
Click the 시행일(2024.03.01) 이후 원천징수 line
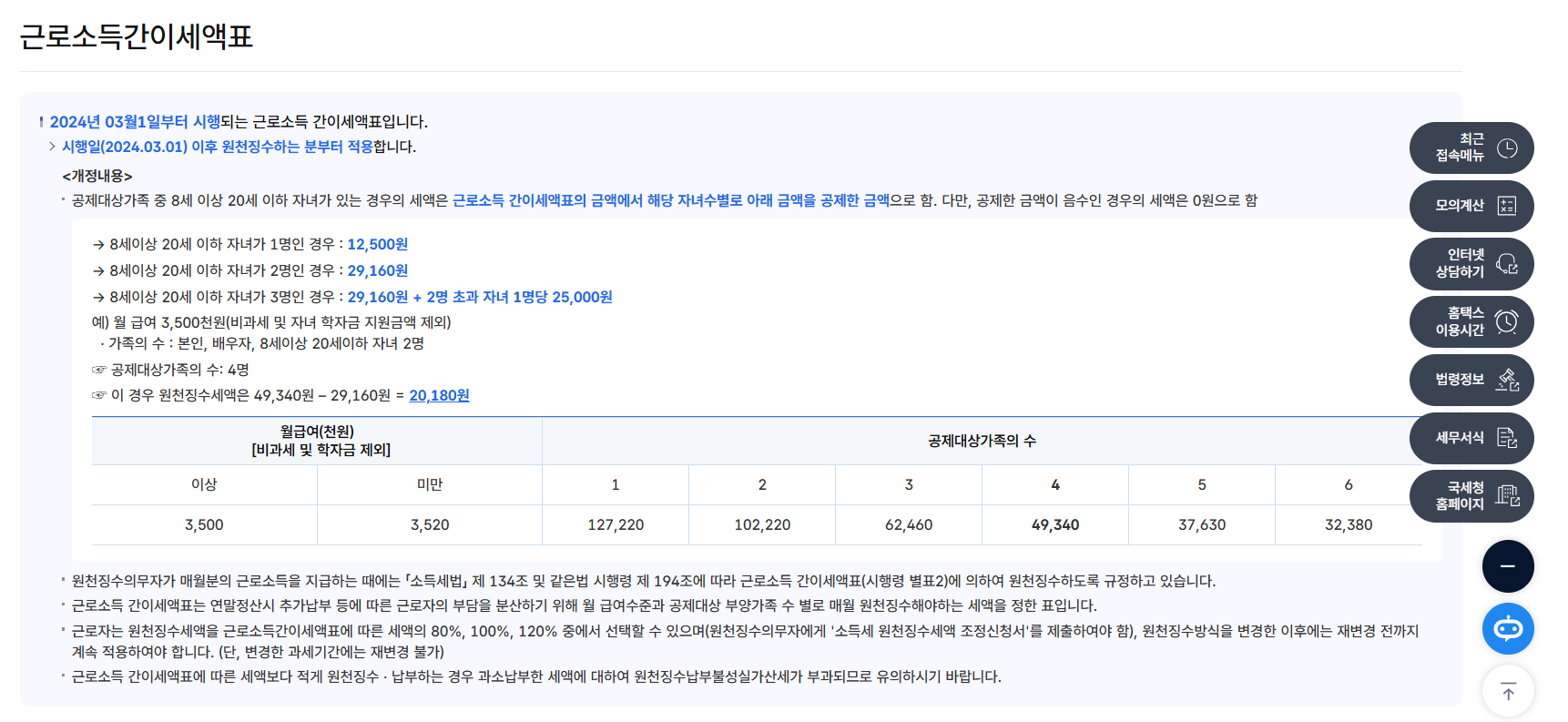tap(239, 147)
